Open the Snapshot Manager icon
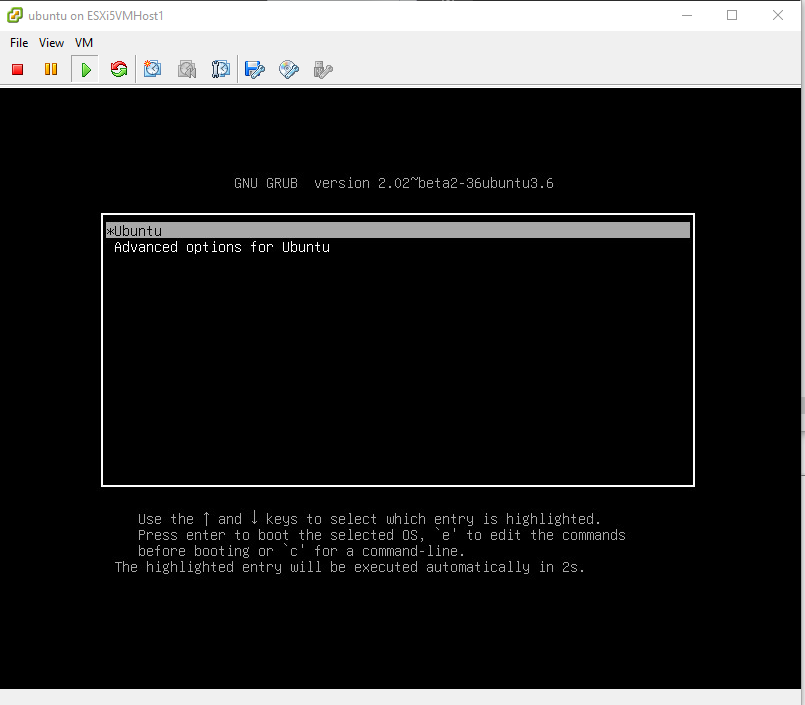This screenshot has height=705, width=805. pos(221,69)
